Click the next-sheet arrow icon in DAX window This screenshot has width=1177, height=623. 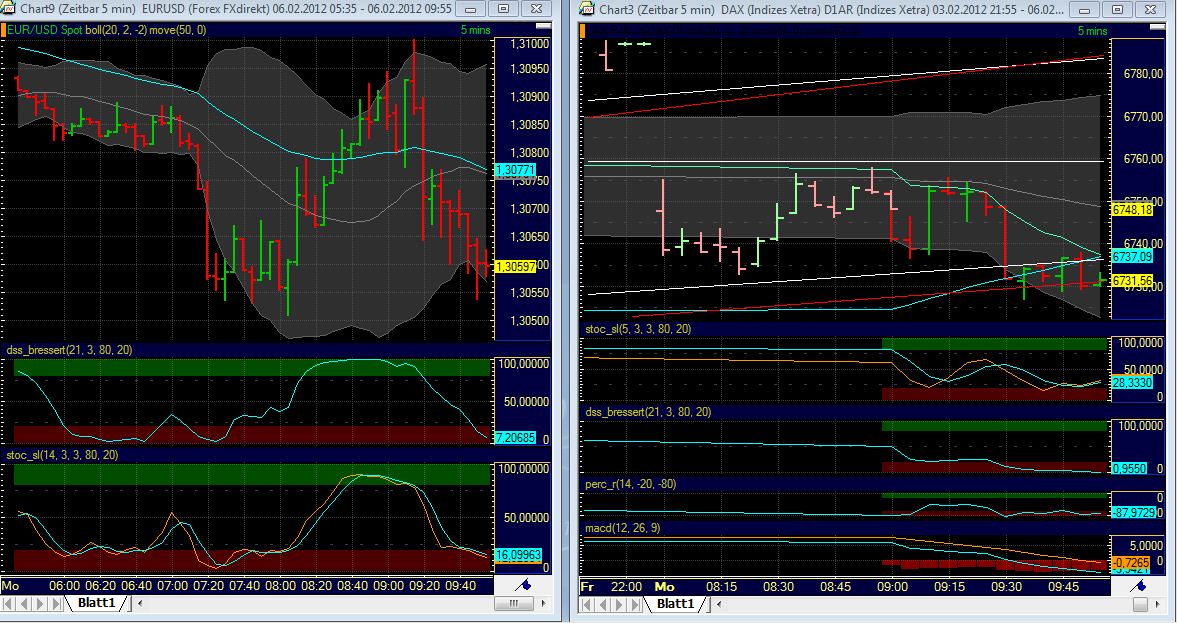pos(617,604)
